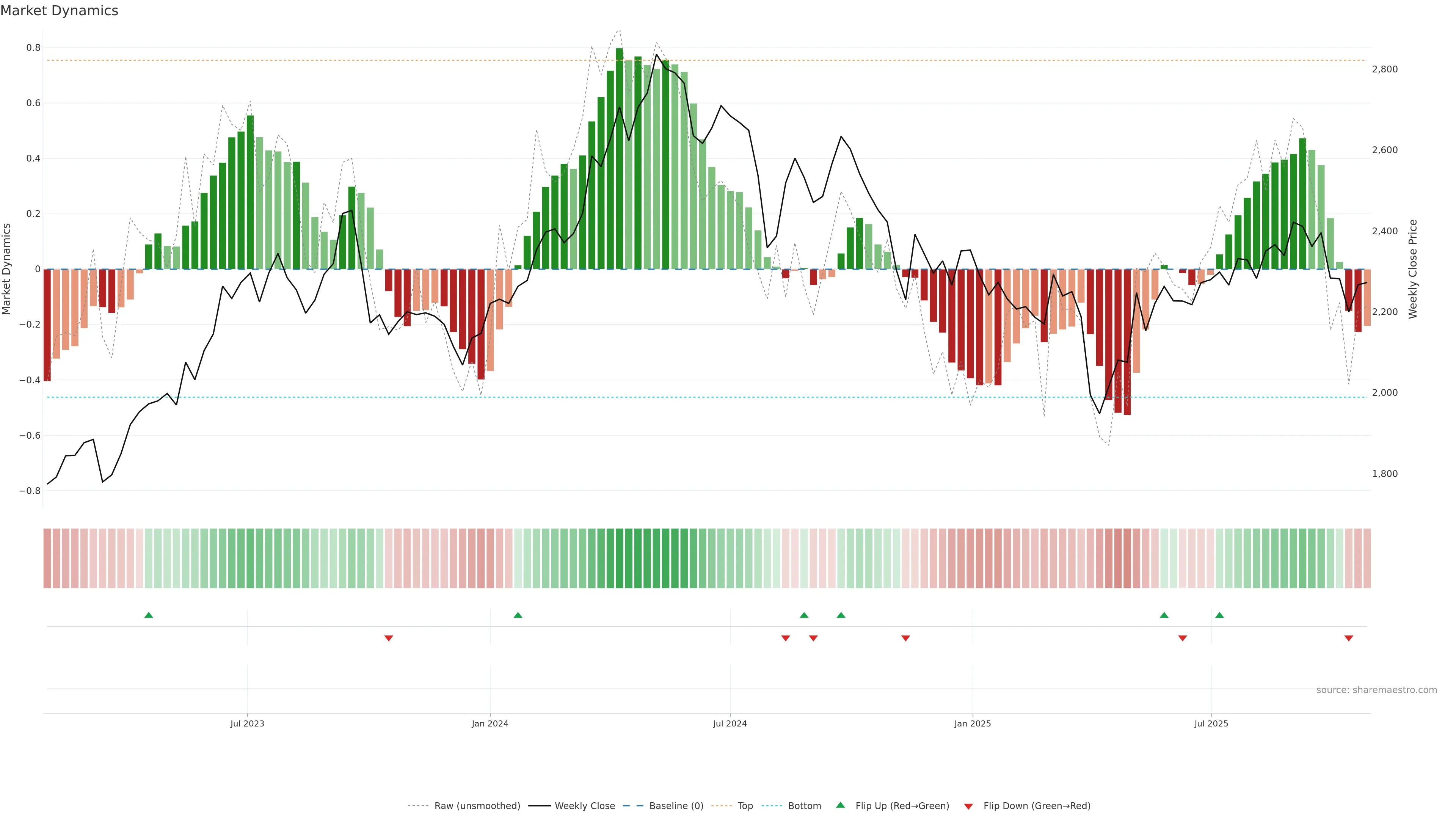Image resolution: width=1456 pixels, height=819 pixels.
Task: Click green flip-up marker just after Jul 2025
Action: coord(1219,615)
